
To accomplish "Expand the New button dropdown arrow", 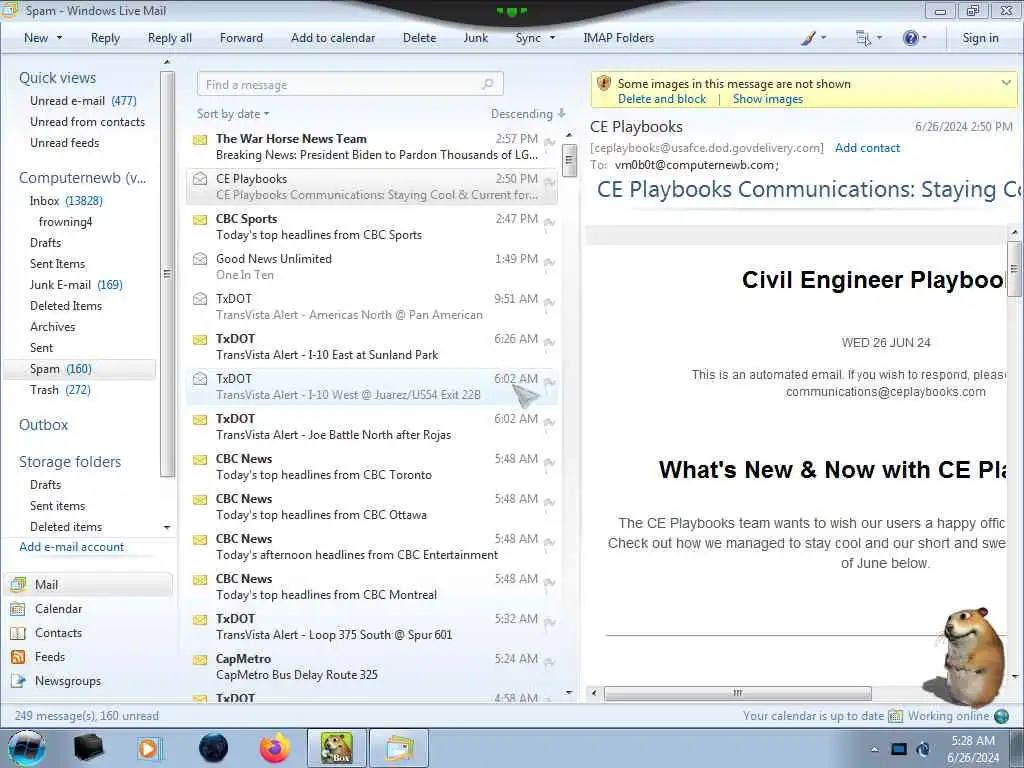I will click(59, 38).
